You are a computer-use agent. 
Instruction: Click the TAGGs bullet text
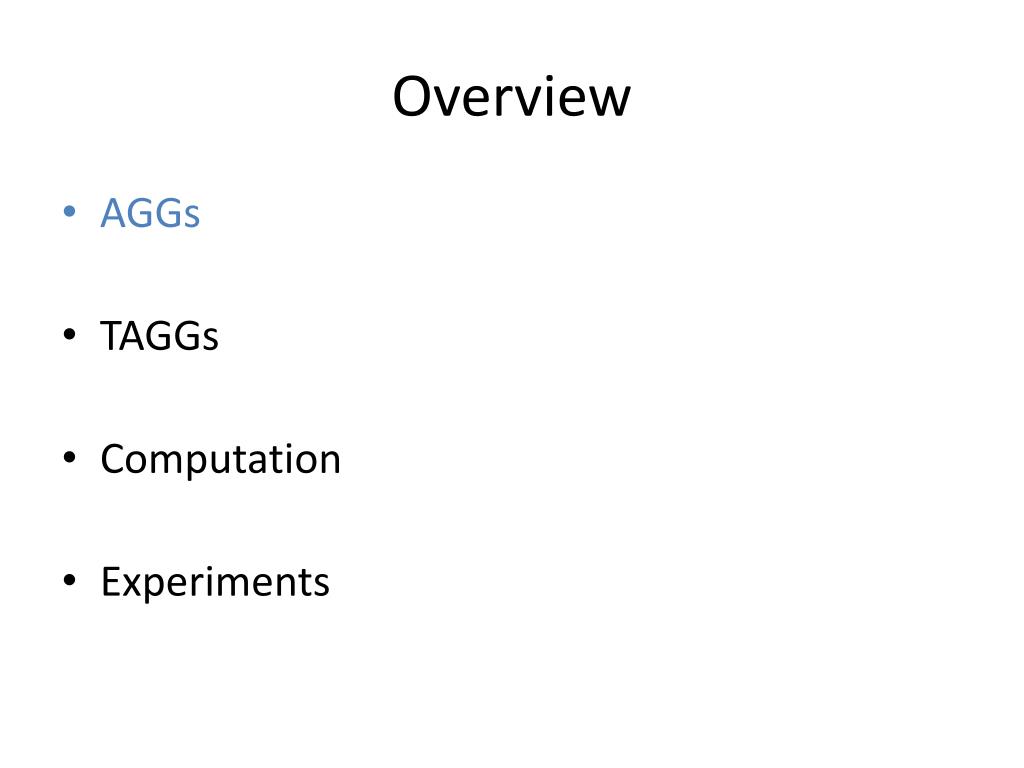[159, 336]
